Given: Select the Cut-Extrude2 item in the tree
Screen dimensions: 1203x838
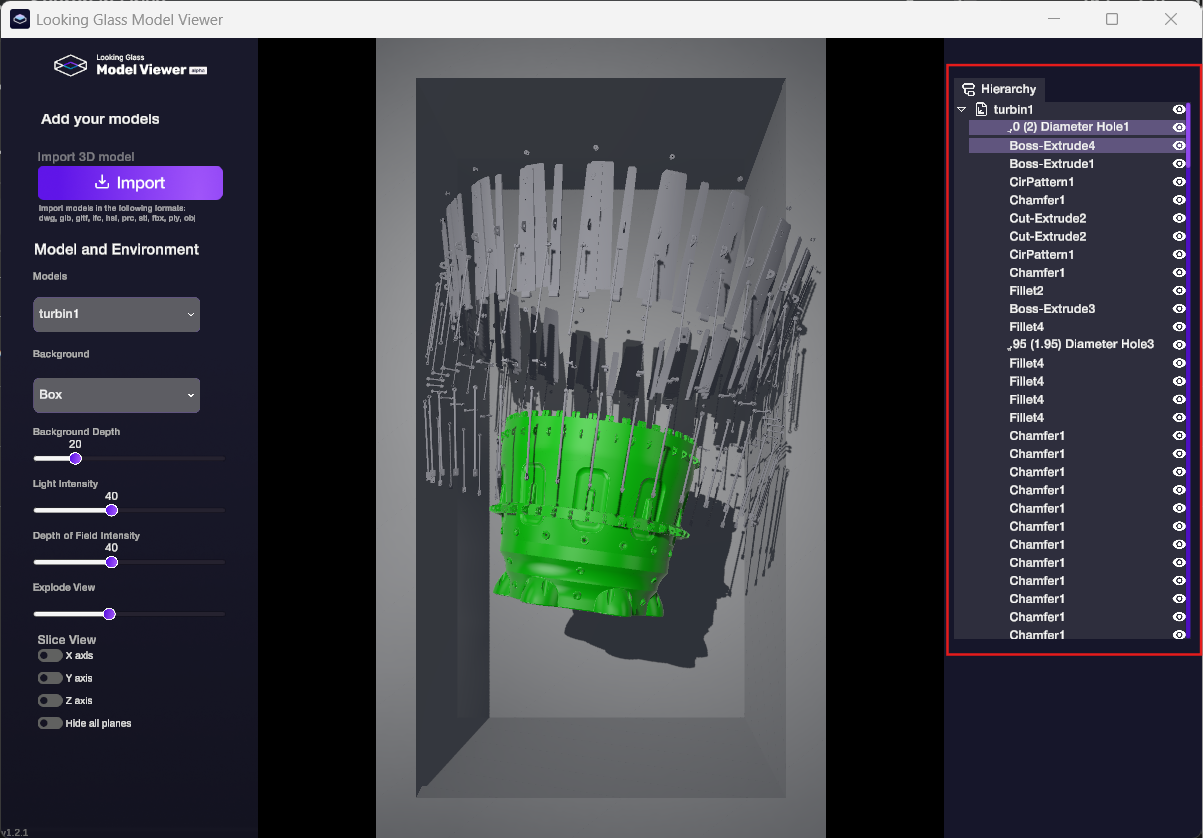Looking at the screenshot, I should (x=1047, y=218).
